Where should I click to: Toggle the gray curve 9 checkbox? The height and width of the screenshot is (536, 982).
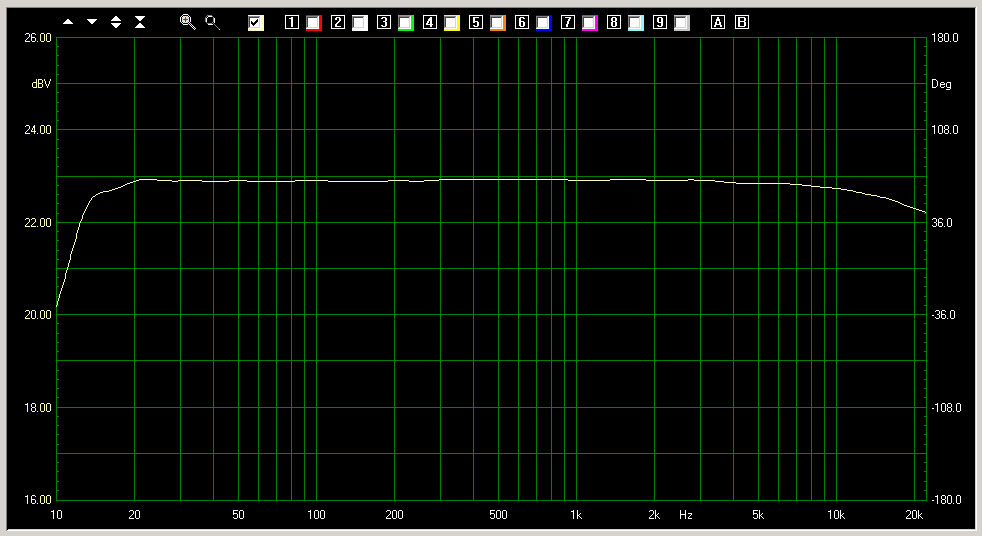pyautogui.click(x=682, y=23)
